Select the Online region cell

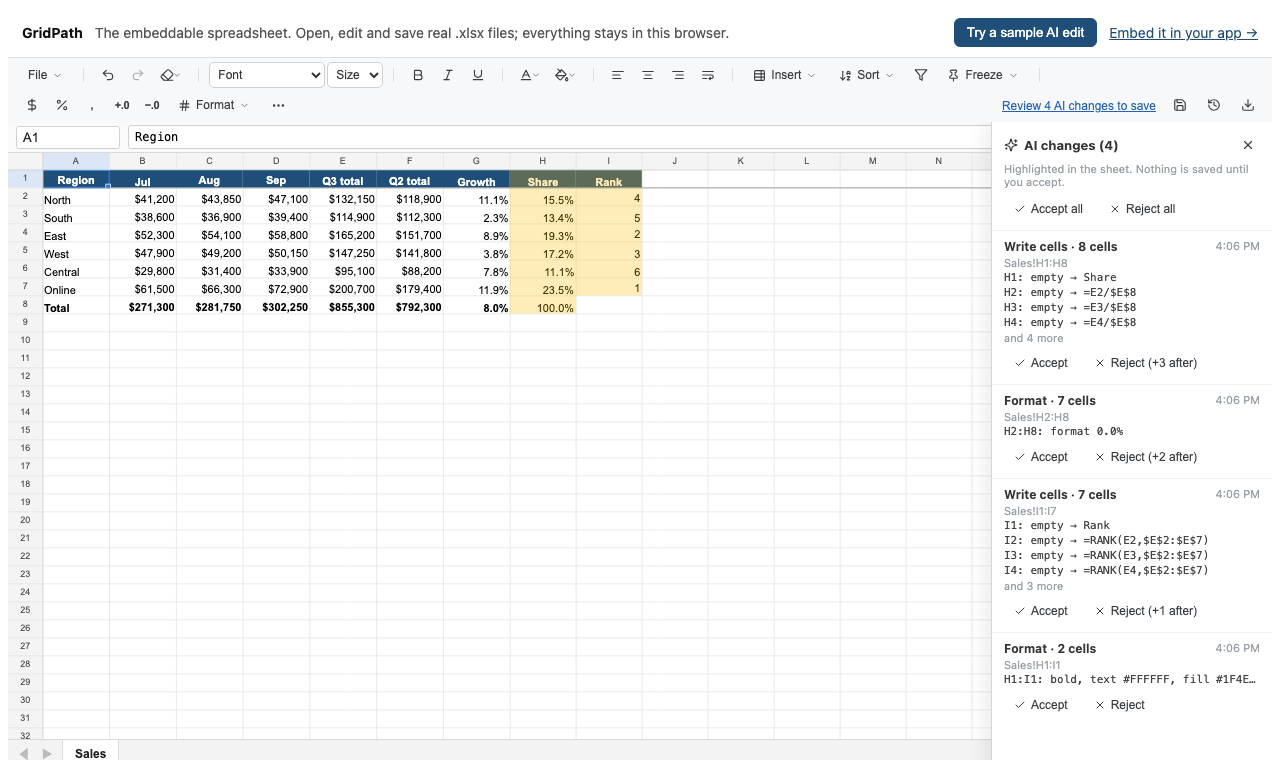pos(76,289)
